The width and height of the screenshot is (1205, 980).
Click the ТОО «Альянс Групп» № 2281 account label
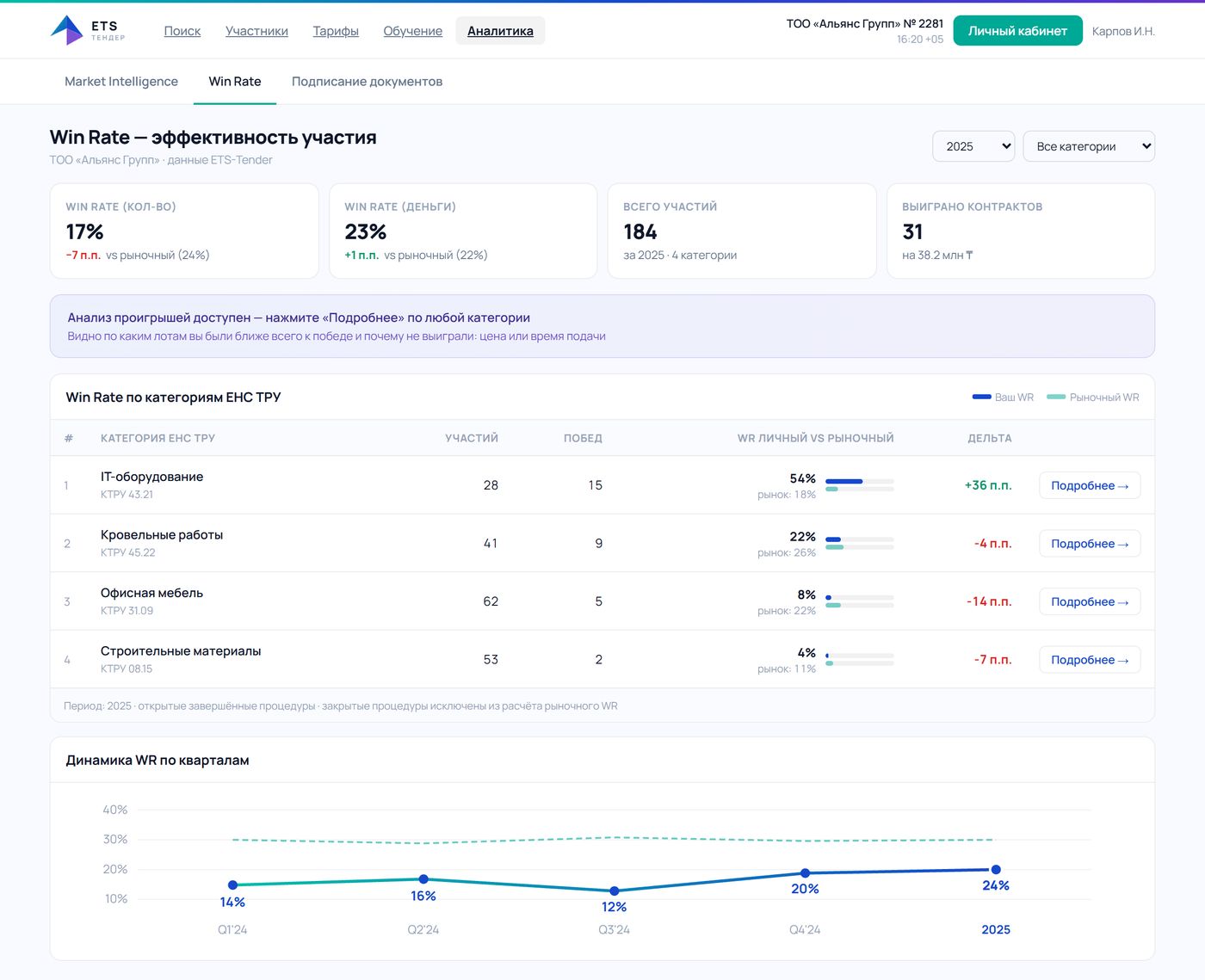(864, 24)
